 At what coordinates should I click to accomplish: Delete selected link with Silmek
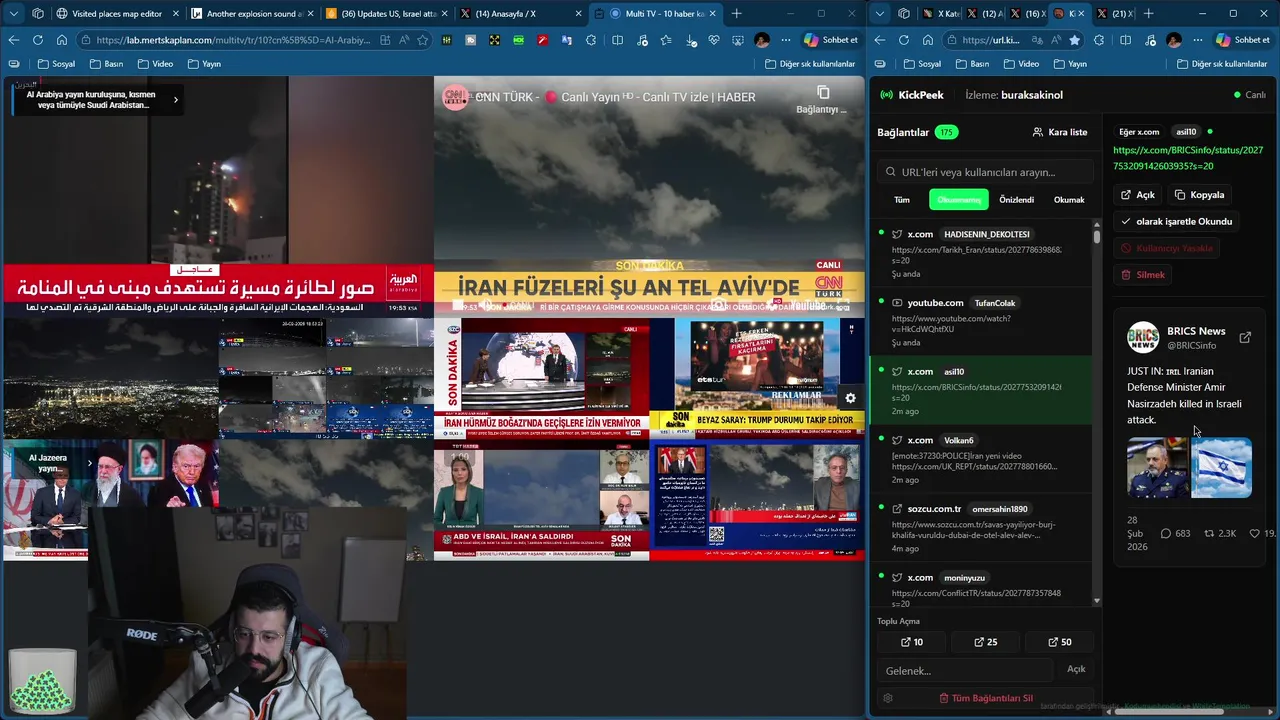pyautogui.click(x=1143, y=274)
